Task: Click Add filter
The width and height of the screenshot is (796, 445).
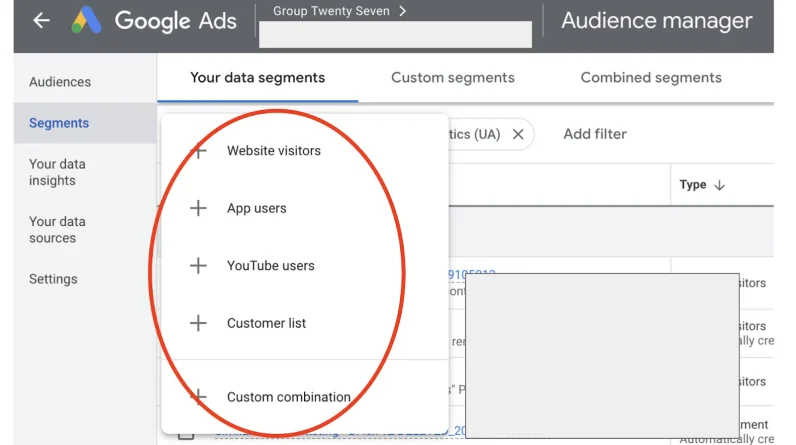Action: [x=595, y=134]
